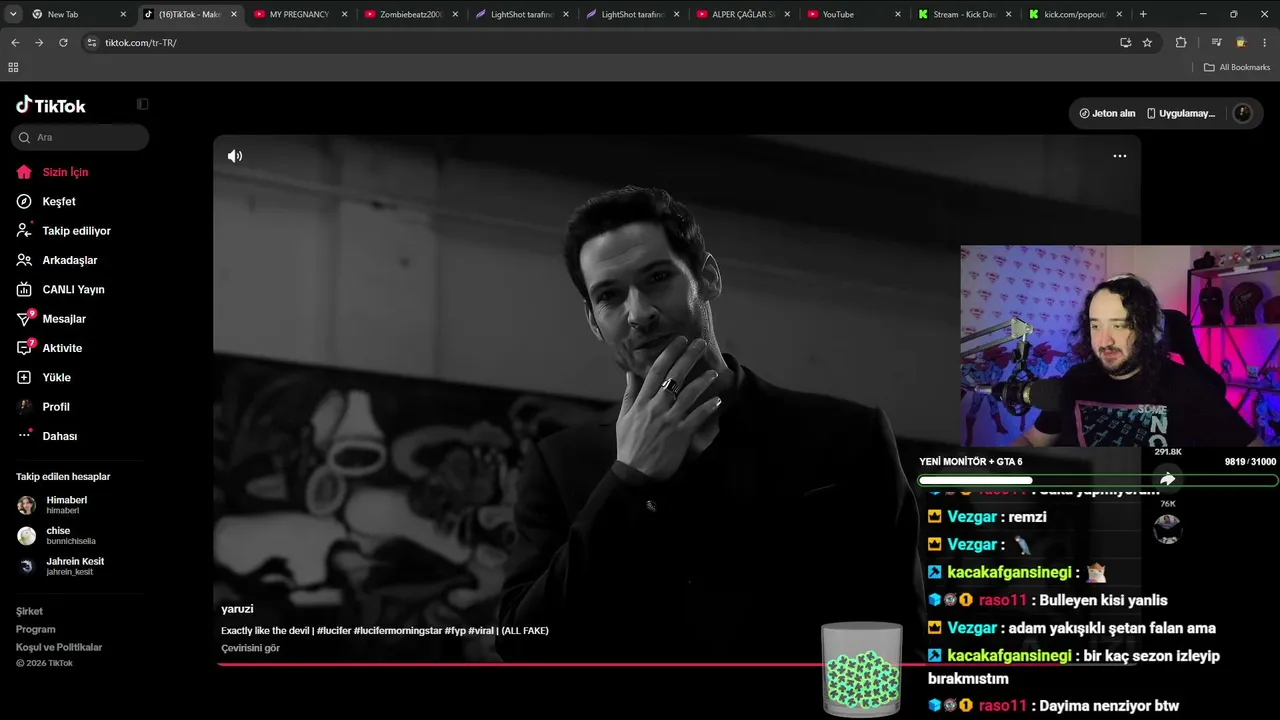This screenshot has width=1280, height=720.
Task: Open Chrome three-dot menu
Action: coord(1265,43)
